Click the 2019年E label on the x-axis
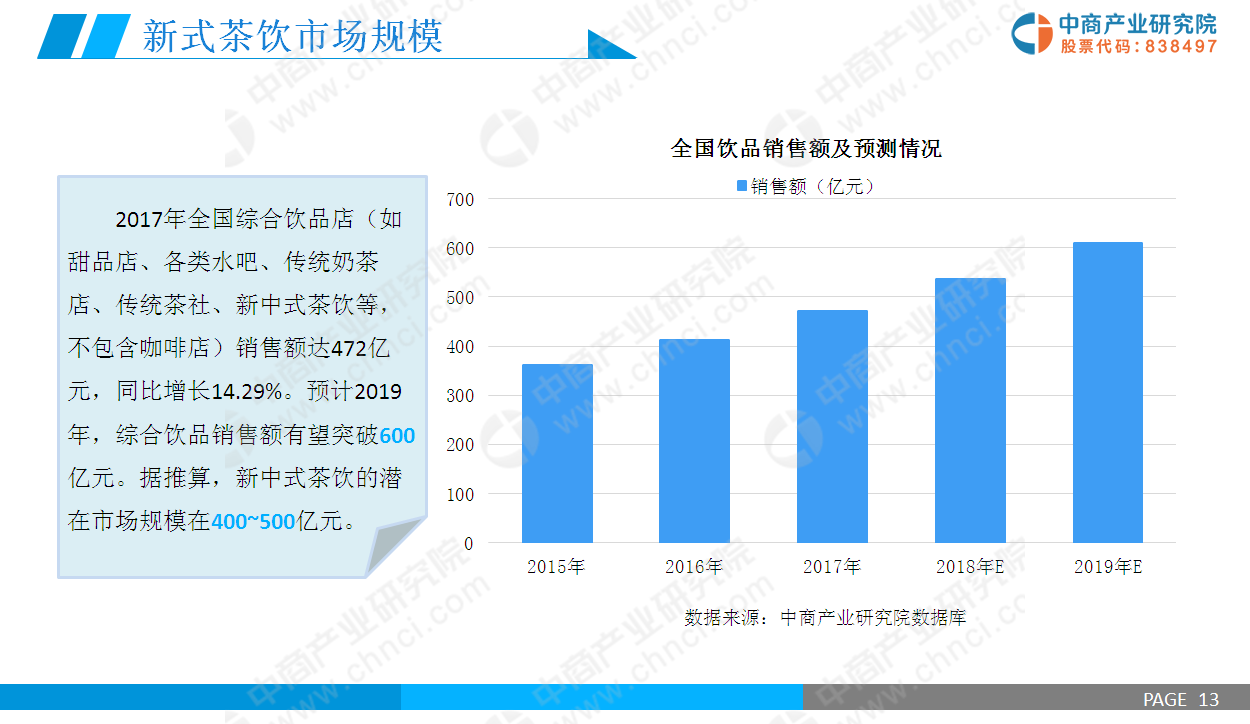This screenshot has height=724, width=1250. point(1108,567)
